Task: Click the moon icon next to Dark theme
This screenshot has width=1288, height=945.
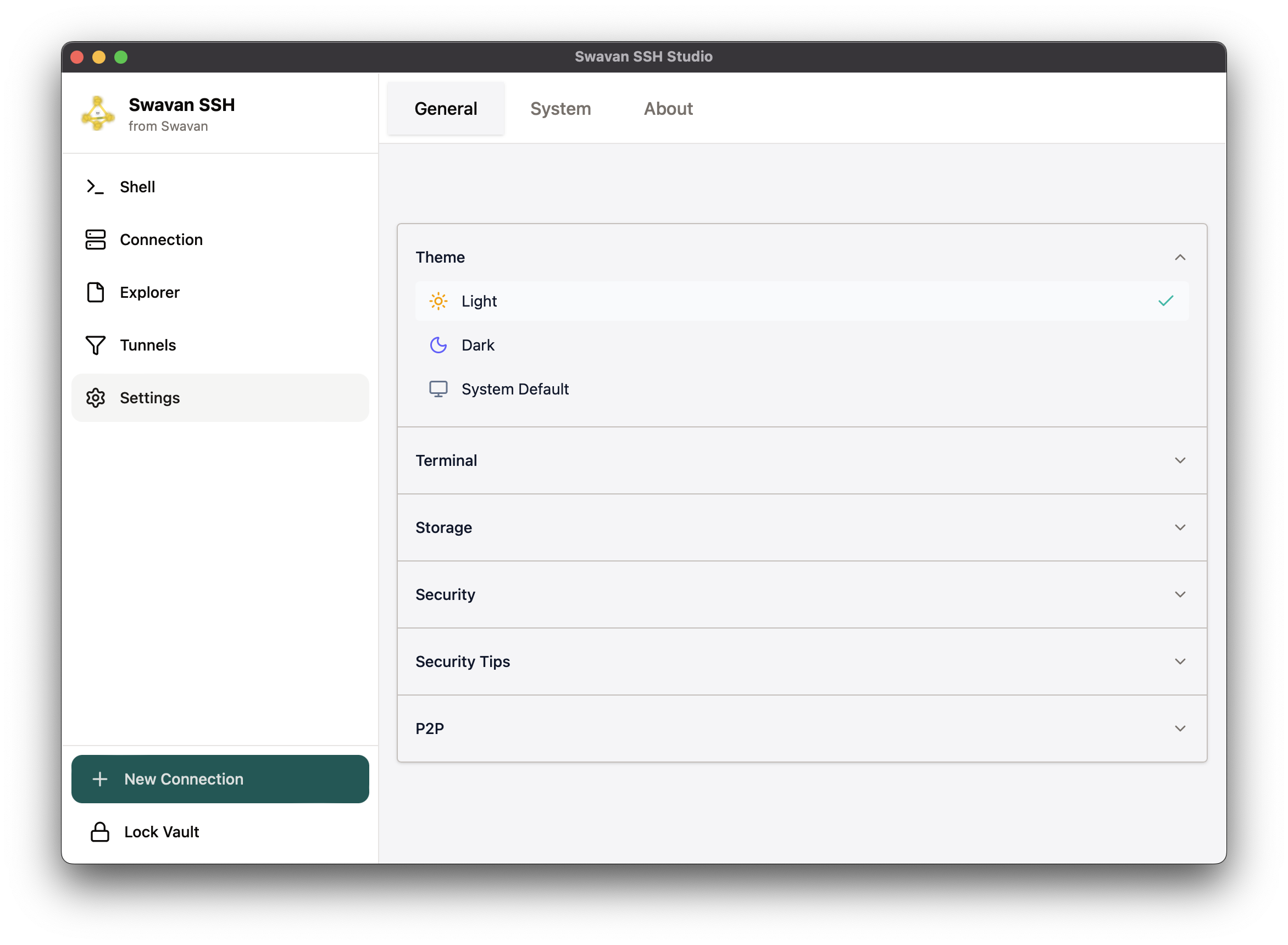Action: pos(438,345)
